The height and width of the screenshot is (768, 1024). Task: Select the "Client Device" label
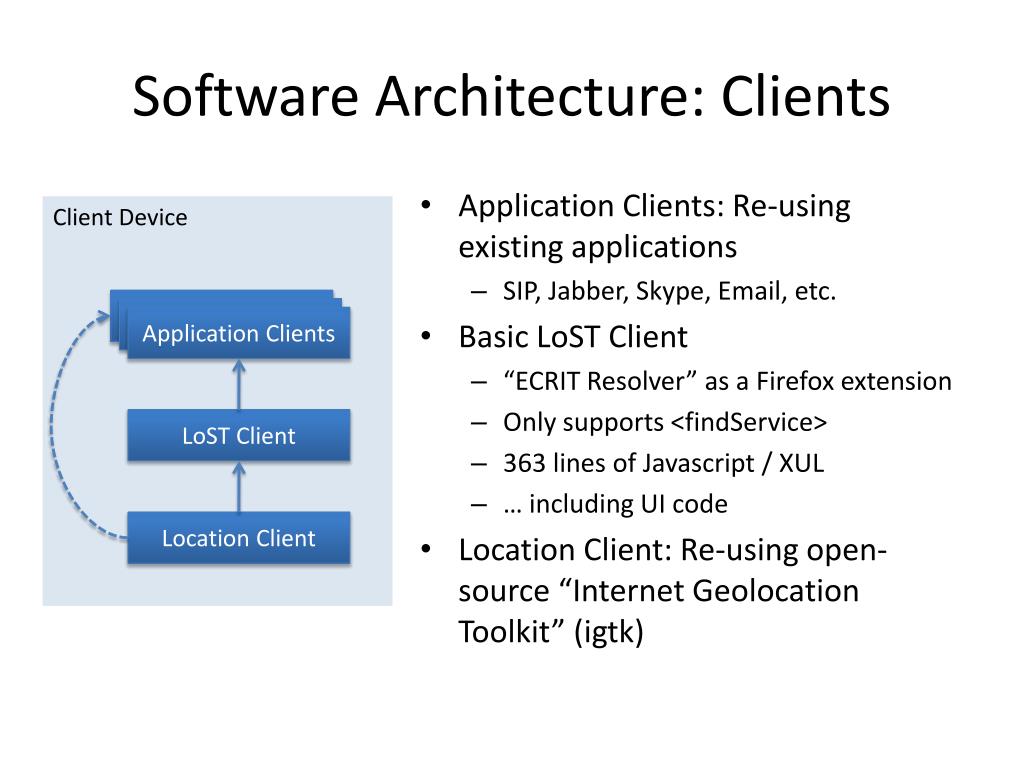(x=120, y=217)
